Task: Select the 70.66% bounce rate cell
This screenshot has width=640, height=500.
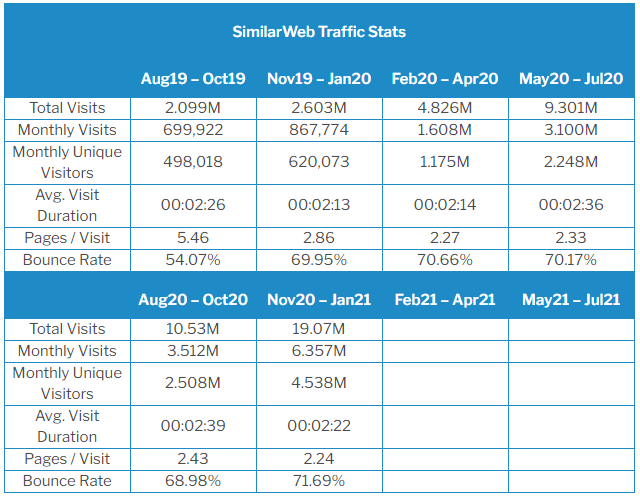Action: point(445,260)
